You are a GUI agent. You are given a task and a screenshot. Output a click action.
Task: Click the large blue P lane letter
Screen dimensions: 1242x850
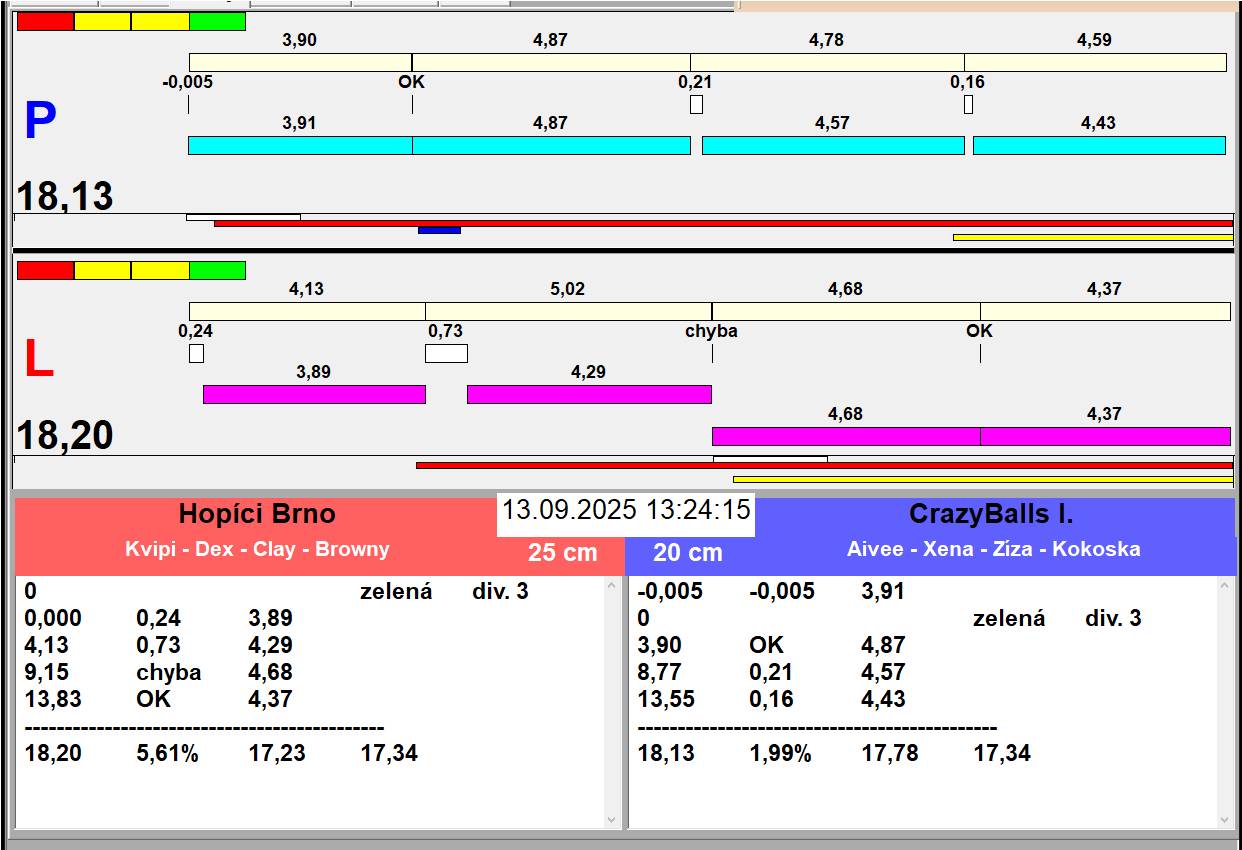tap(40, 122)
